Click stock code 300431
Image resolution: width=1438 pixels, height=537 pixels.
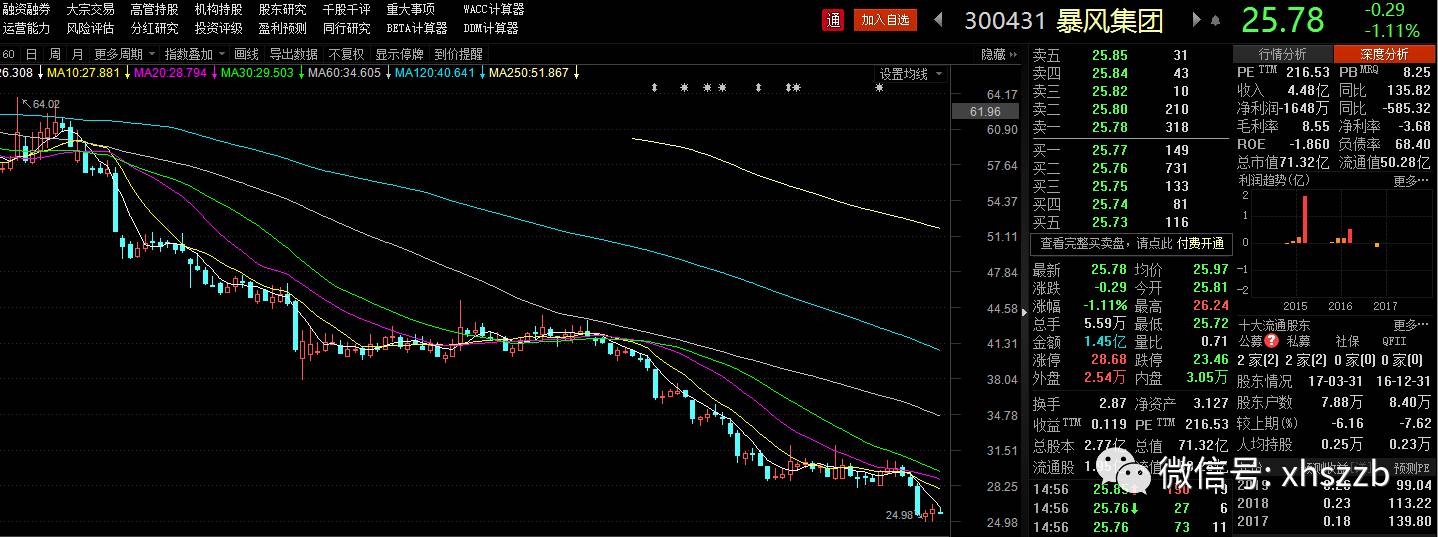point(1005,20)
